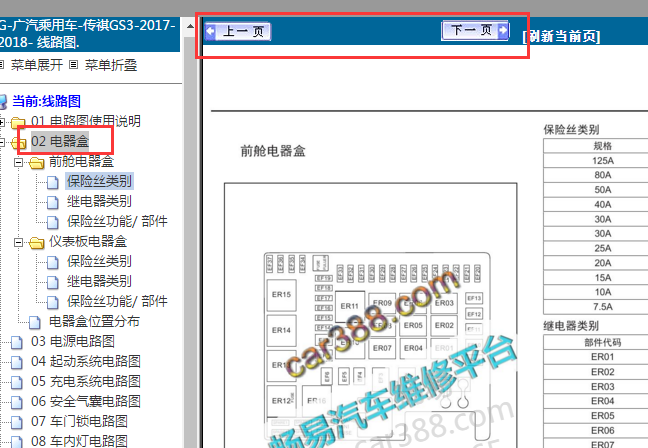Image resolution: width=648 pixels, height=448 pixels.
Task: Click the 前舱电器盒 diagram heading
Action: point(273,151)
